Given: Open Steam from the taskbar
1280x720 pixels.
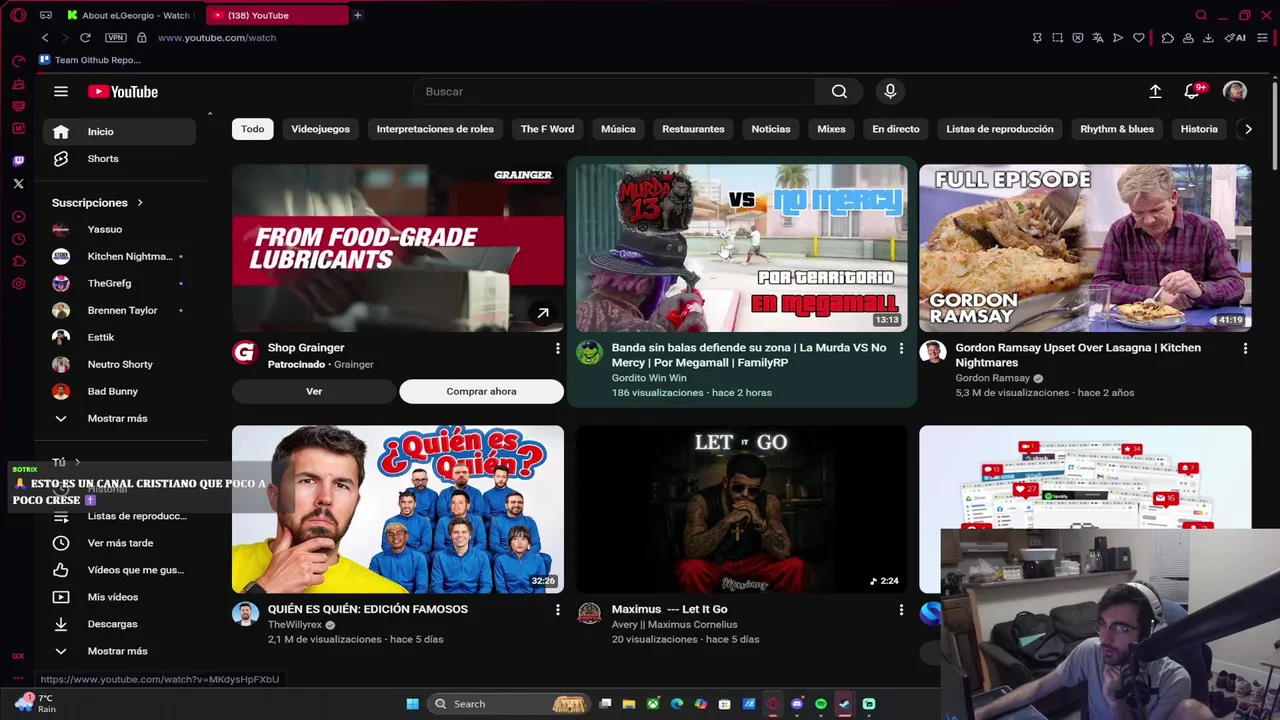Looking at the screenshot, I should pos(845,704).
